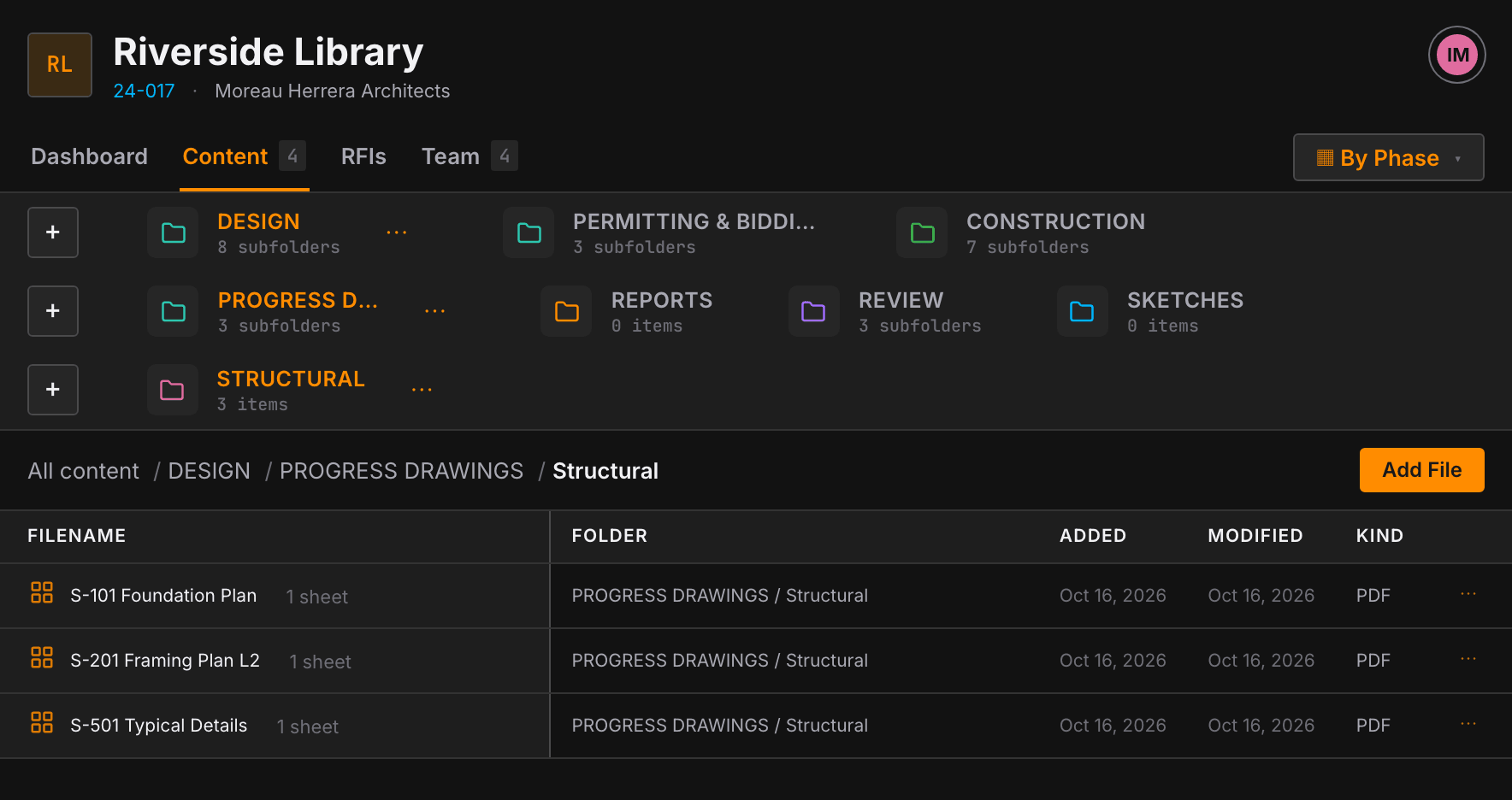Go to PROGRESS DRAWINGS breadcrumb link
This screenshot has width=1512, height=800.
click(x=401, y=471)
